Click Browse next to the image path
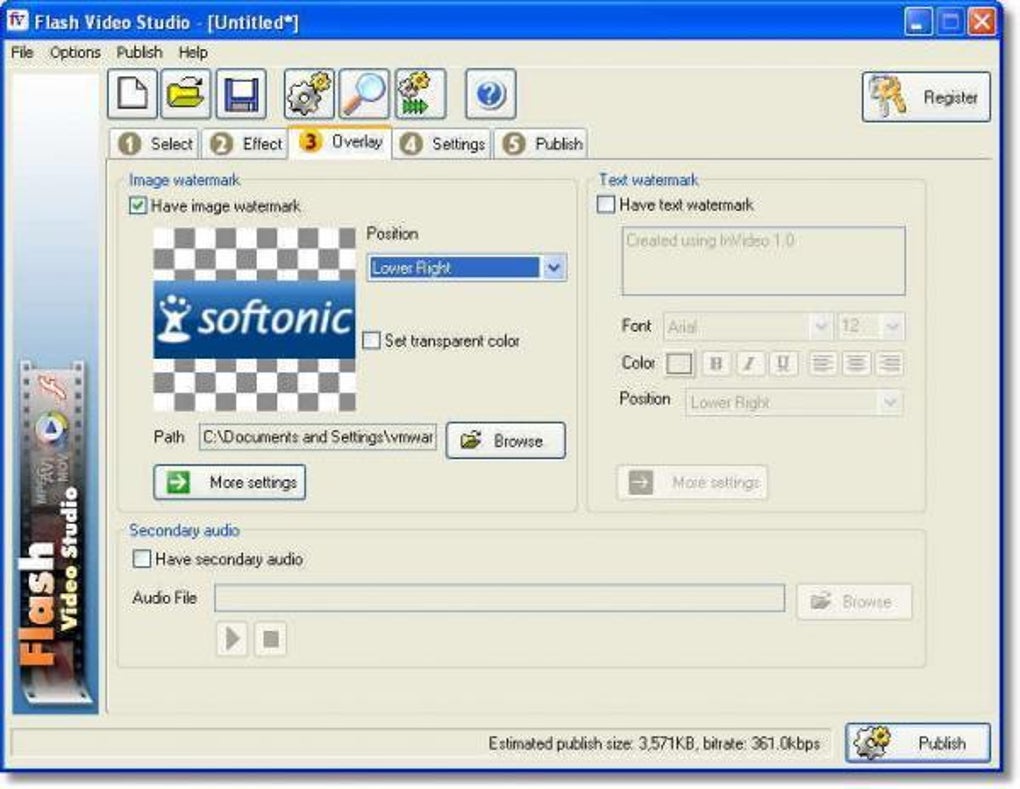Screen dimensions: 1020x789 [x=505, y=440]
